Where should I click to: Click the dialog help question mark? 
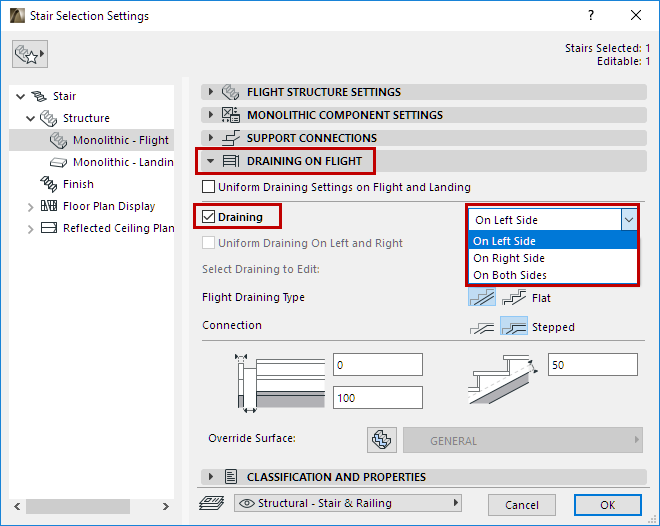click(x=591, y=16)
